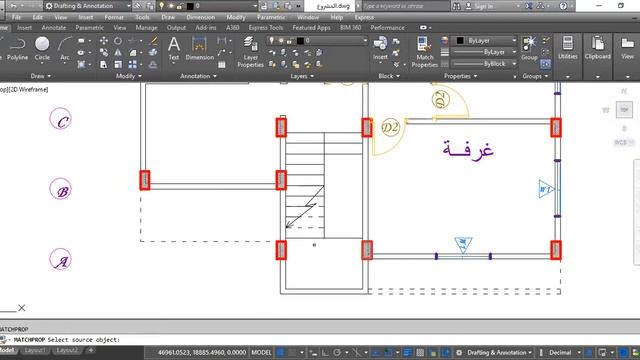Toggle layer lock icon in layer dropdown
The image size is (640, 360).
[290, 41]
